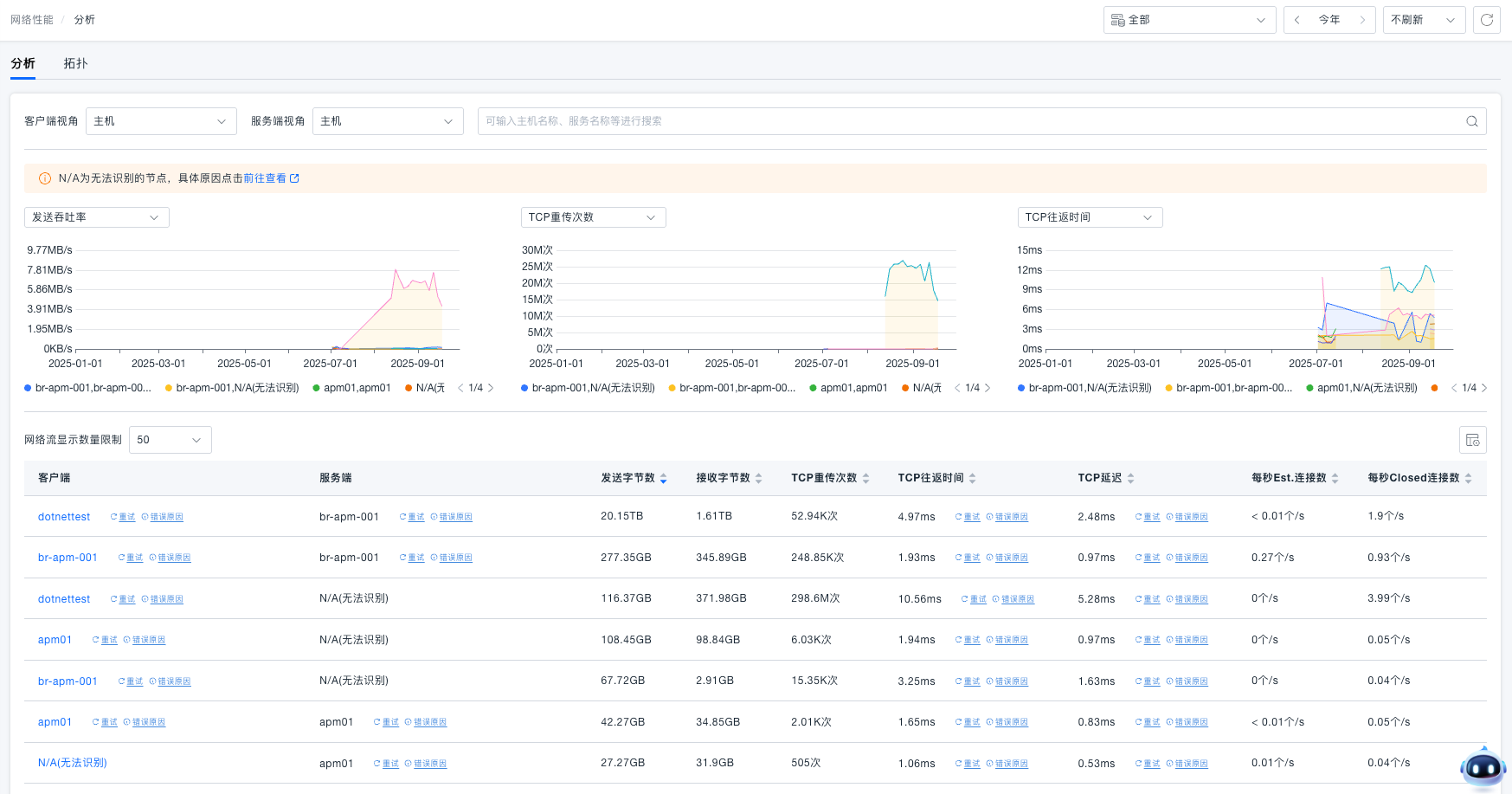
Task: Go to next time period arrow
Action: pyautogui.click(x=1362, y=20)
